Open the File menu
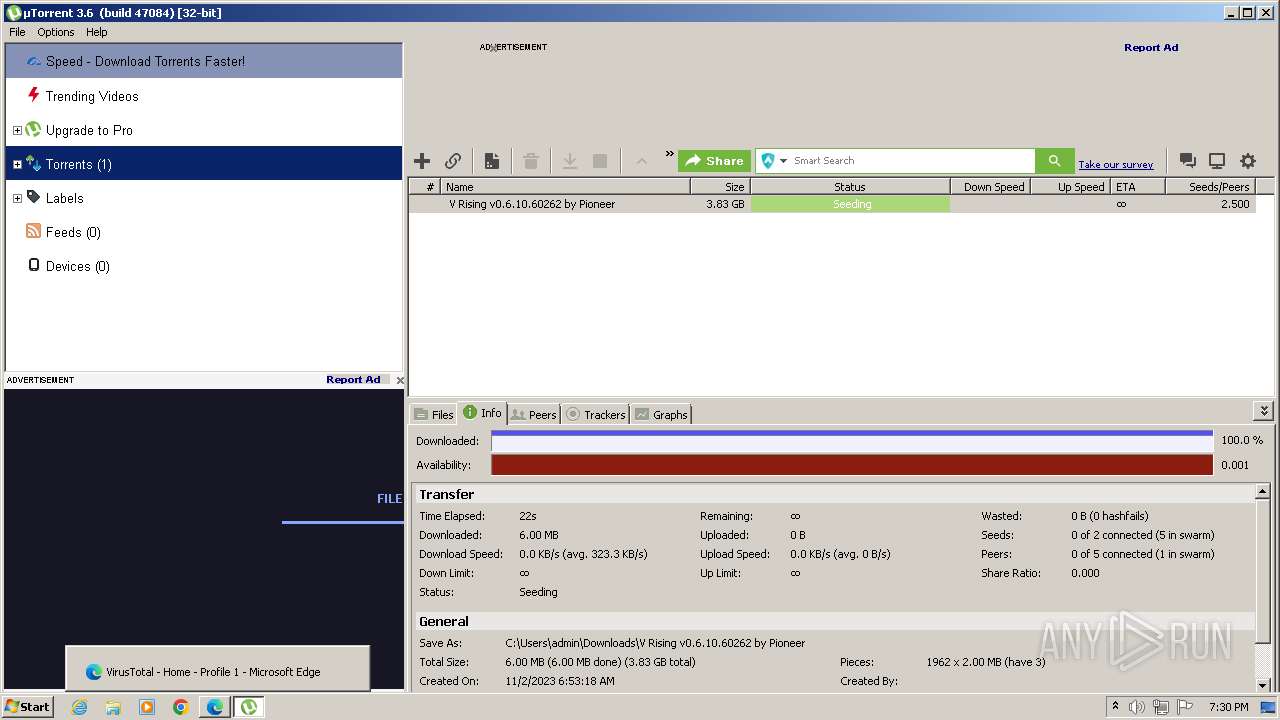This screenshot has height=720, width=1280. [17, 32]
